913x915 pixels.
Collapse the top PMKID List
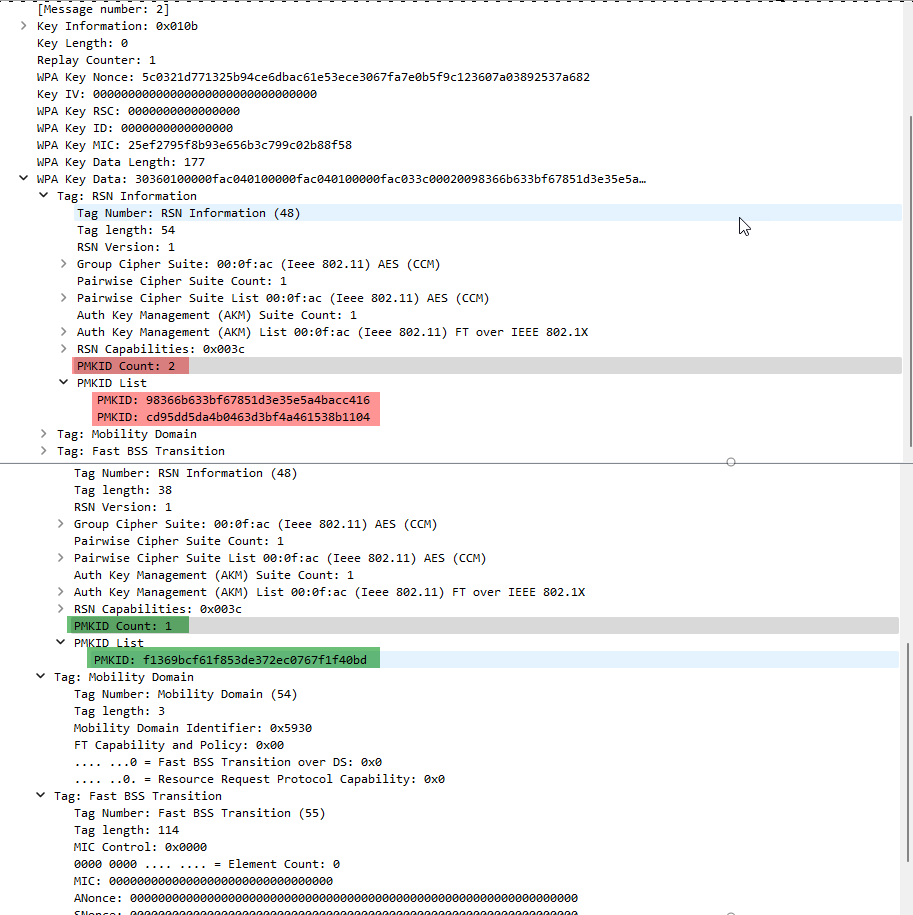[62, 382]
